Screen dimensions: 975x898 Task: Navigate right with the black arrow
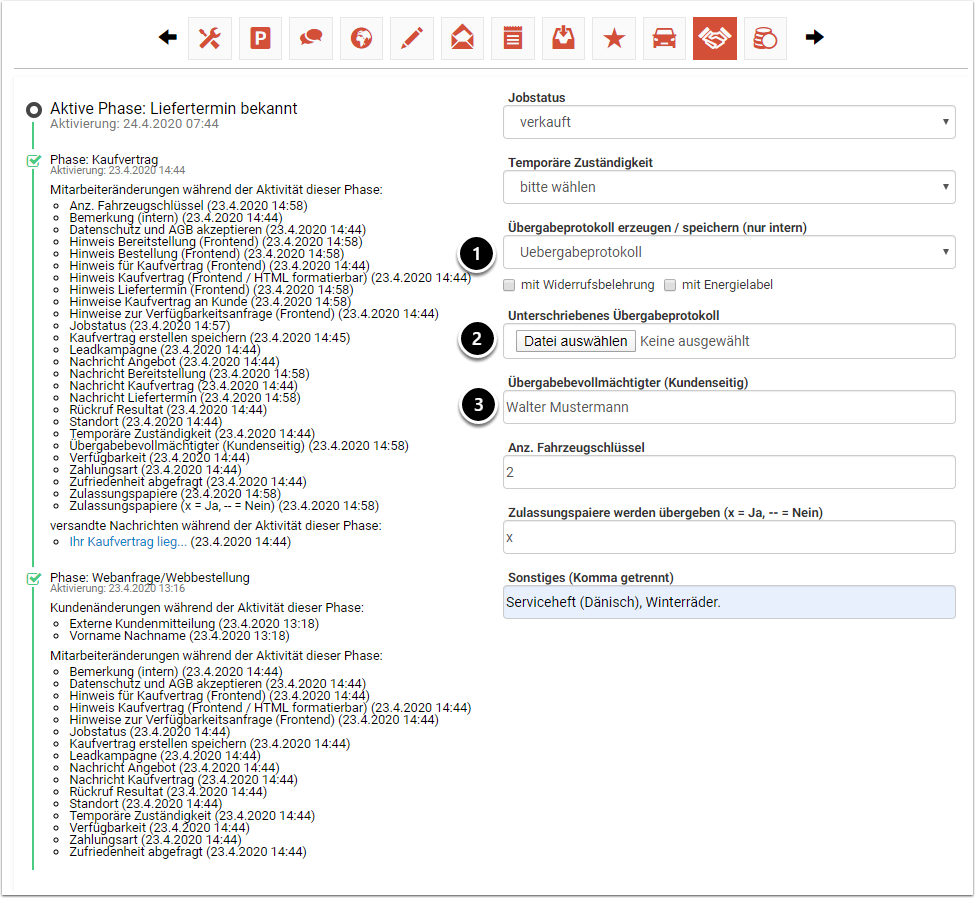pos(815,38)
